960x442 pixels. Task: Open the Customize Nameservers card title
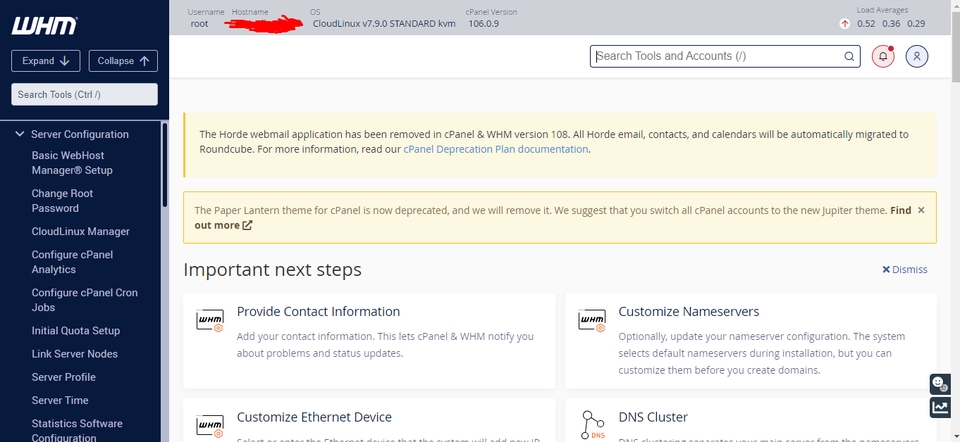[689, 312]
